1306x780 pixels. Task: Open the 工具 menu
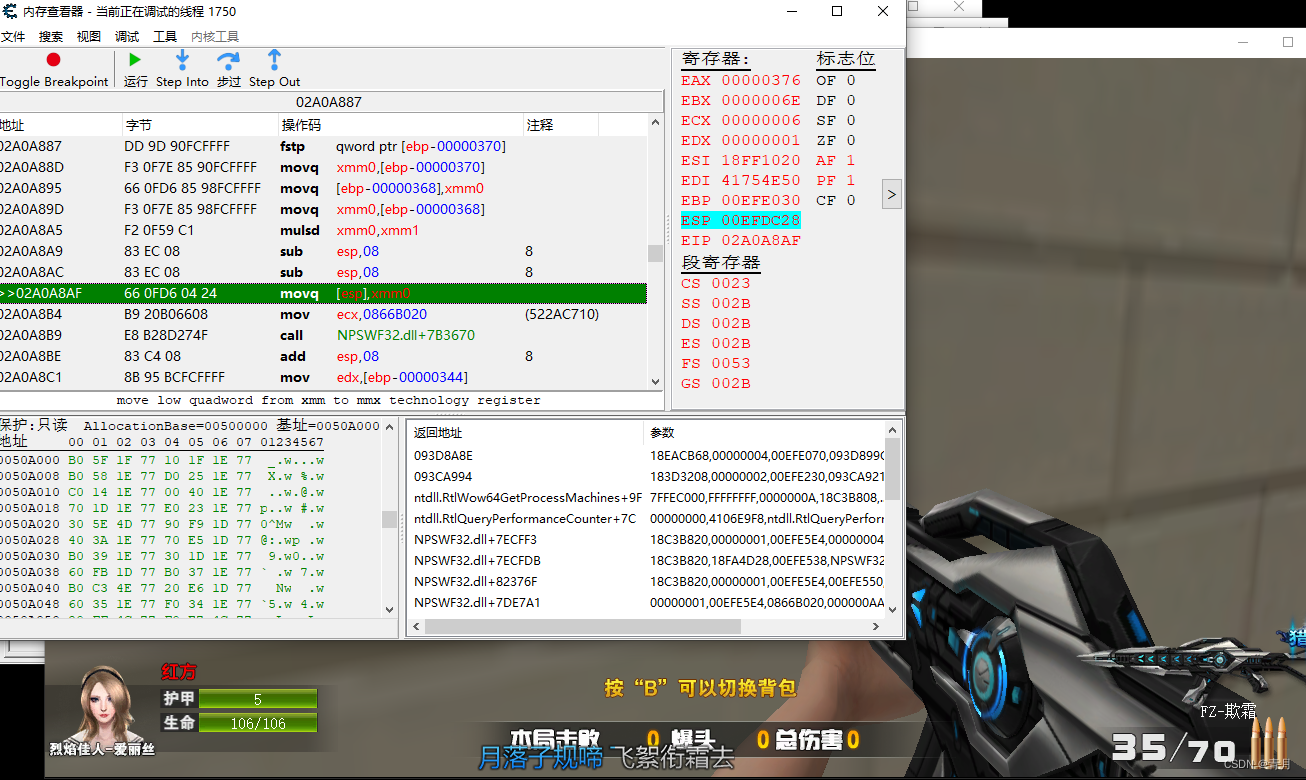pyautogui.click(x=165, y=36)
